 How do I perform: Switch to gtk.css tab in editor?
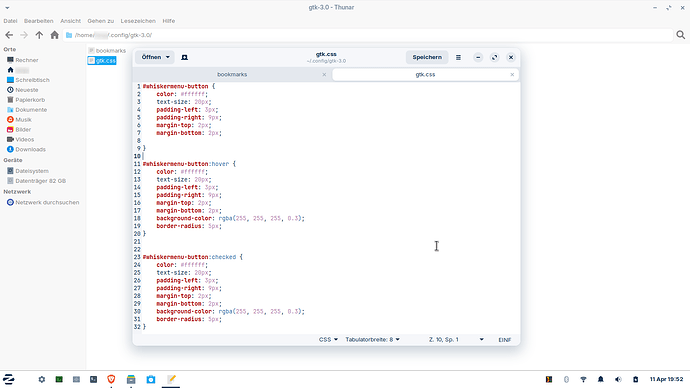[425, 74]
